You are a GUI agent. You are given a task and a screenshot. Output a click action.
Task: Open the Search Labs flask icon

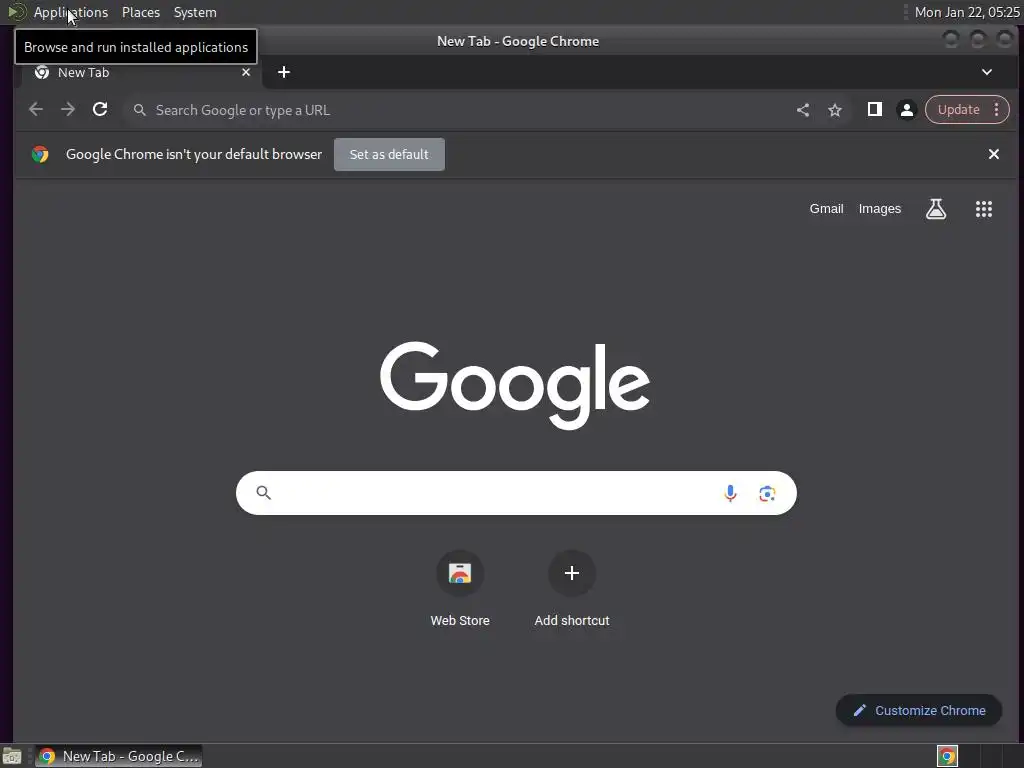click(936, 209)
